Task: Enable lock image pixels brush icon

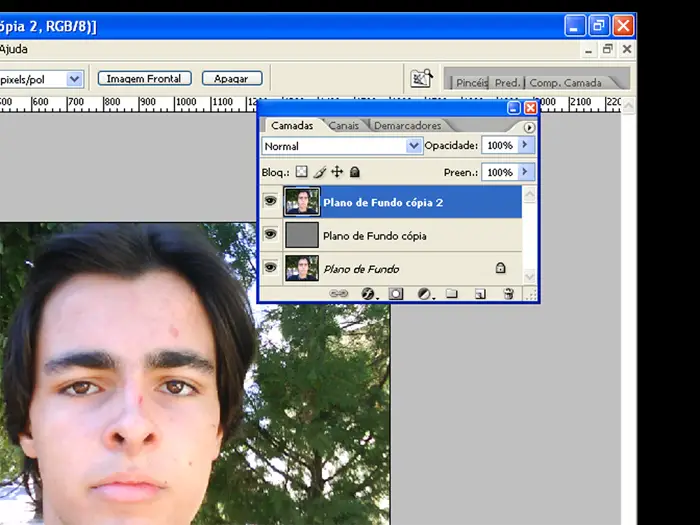Action: (x=320, y=172)
